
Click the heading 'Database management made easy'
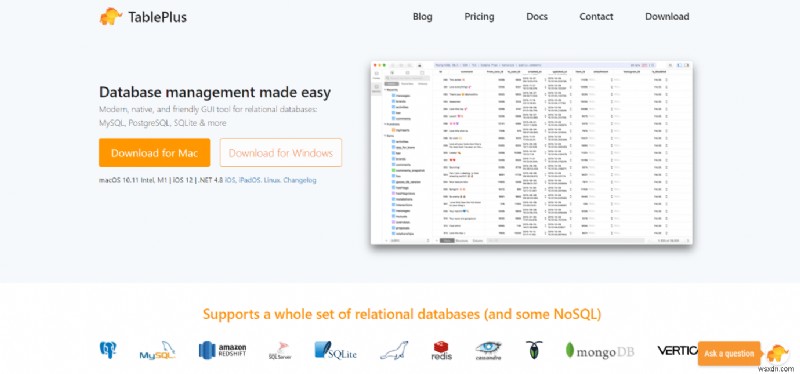coord(215,92)
